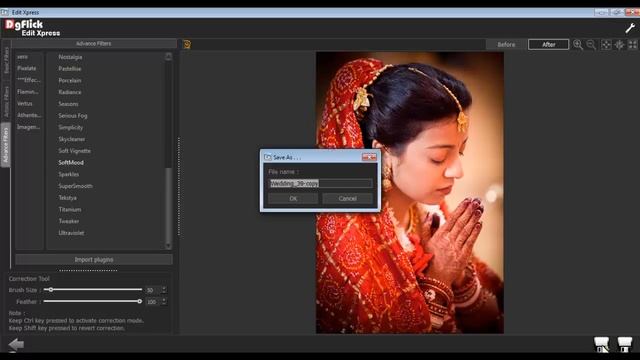Click the four-squares grid view icon
Viewport: 640px width, 360px height.
click(633, 44)
